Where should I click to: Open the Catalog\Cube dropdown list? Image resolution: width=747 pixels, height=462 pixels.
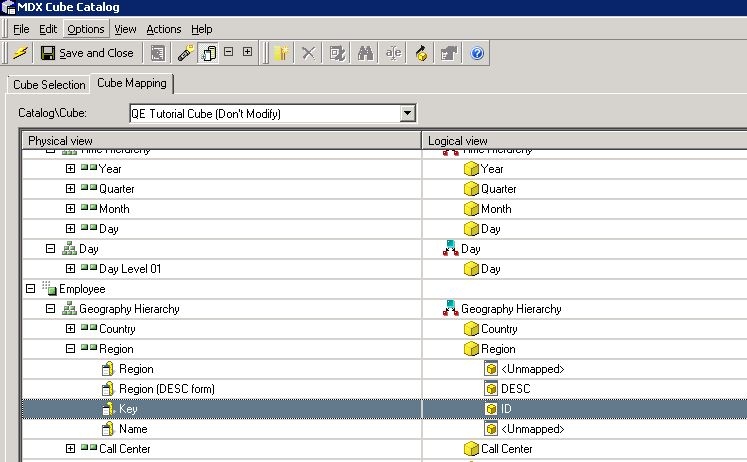coord(407,114)
